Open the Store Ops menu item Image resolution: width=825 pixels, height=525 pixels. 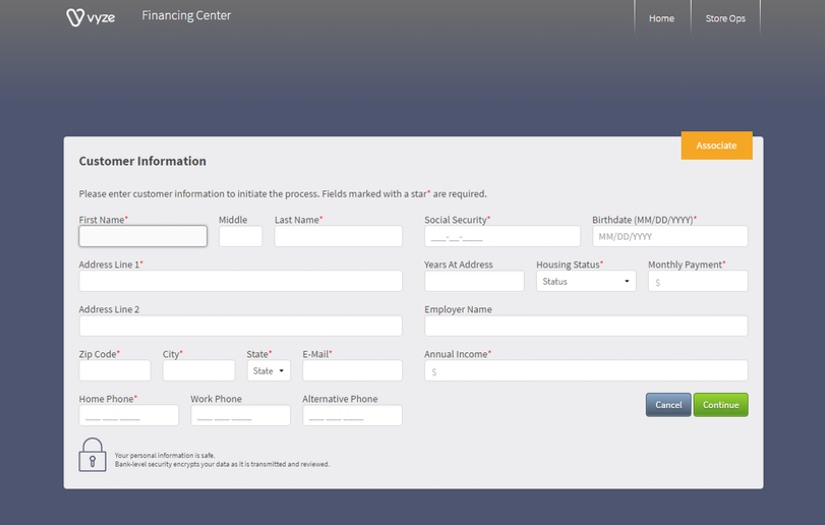pos(725,18)
